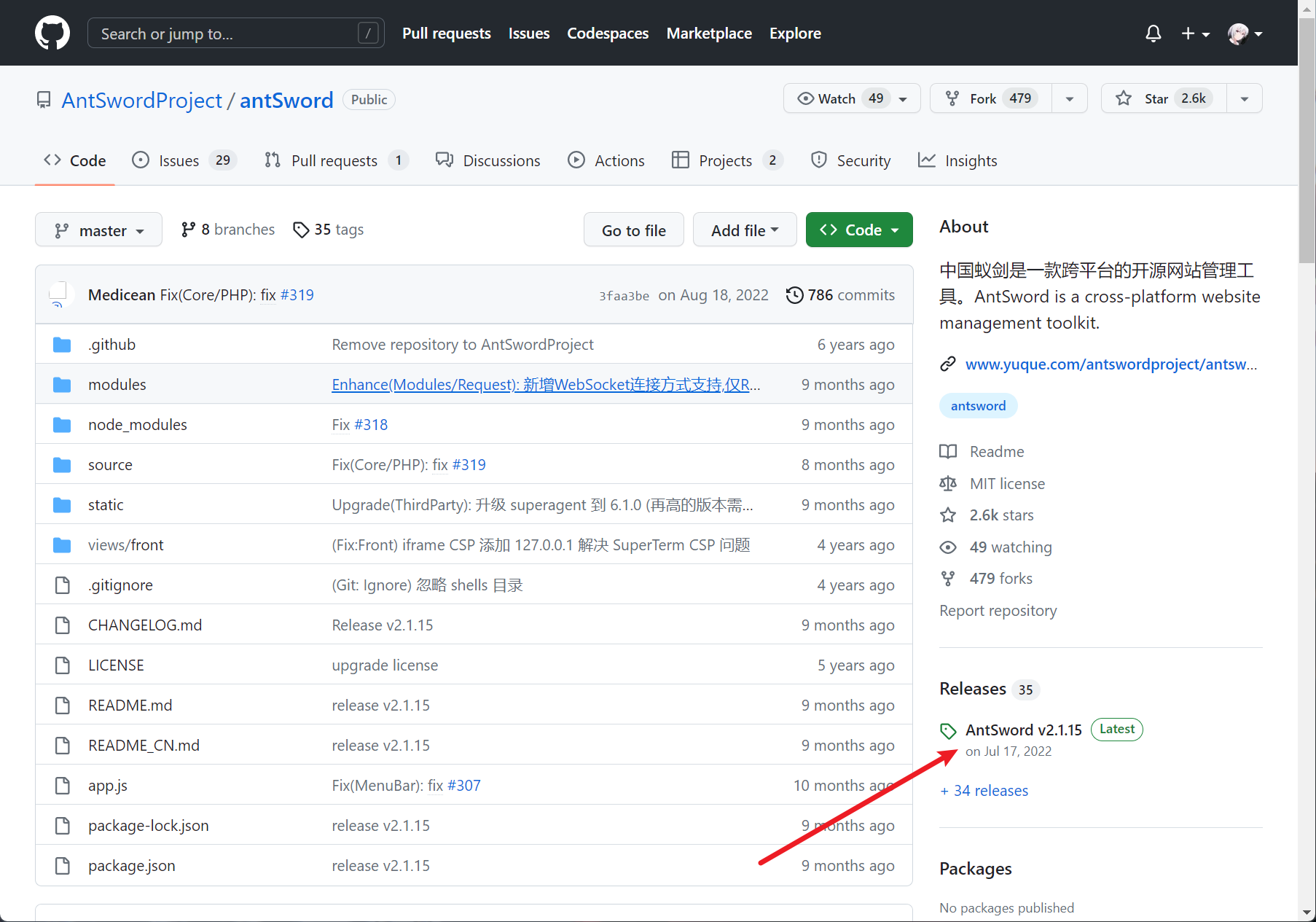Open the green Code dropdown
The height and width of the screenshot is (922, 1316).
pos(859,230)
